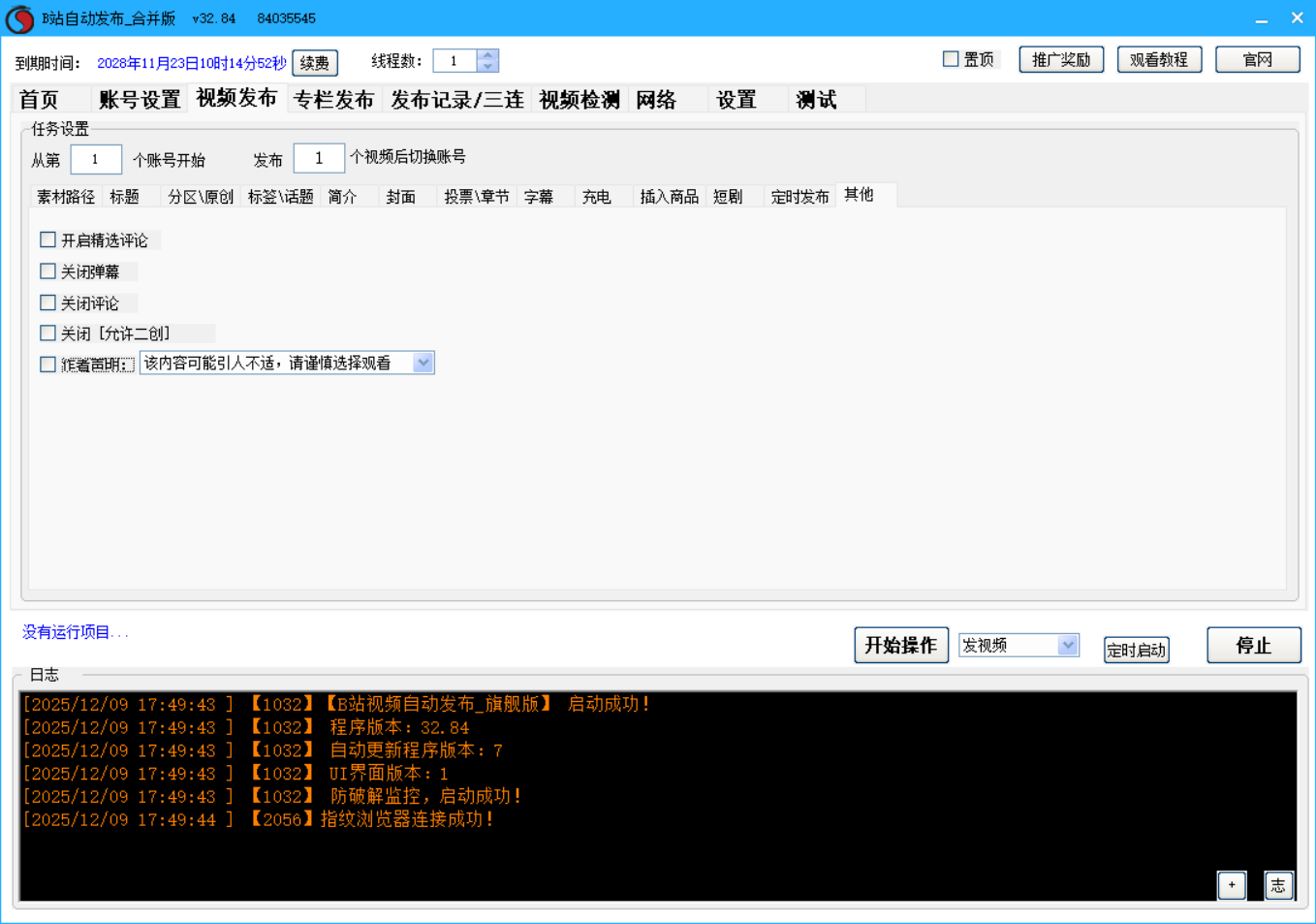Enable the 开启精选评论 checkbox
Image resolution: width=1316 pixels, height=924 pixels.
47,239
